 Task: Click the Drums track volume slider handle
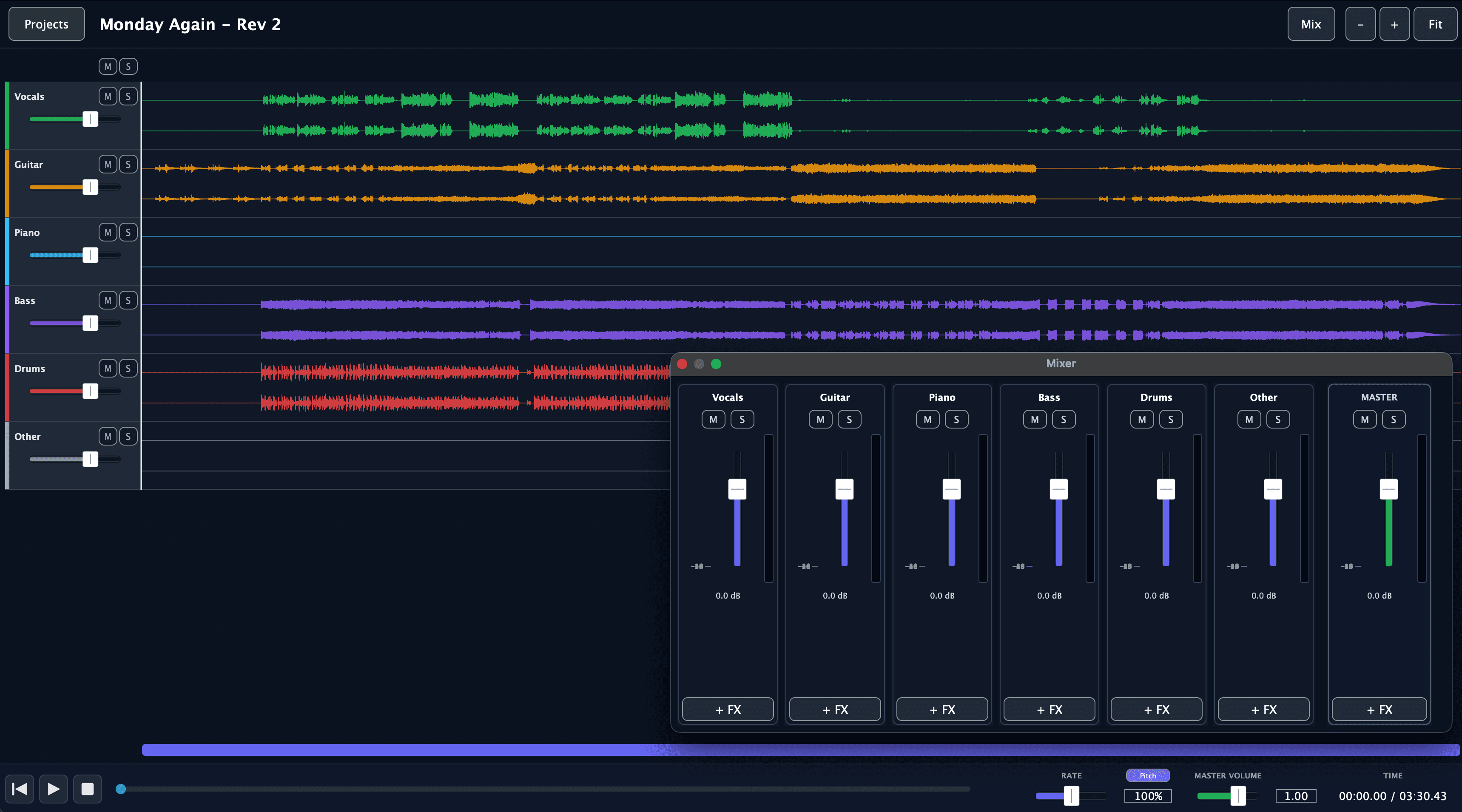pyautogui.click(x=90, y=391)
